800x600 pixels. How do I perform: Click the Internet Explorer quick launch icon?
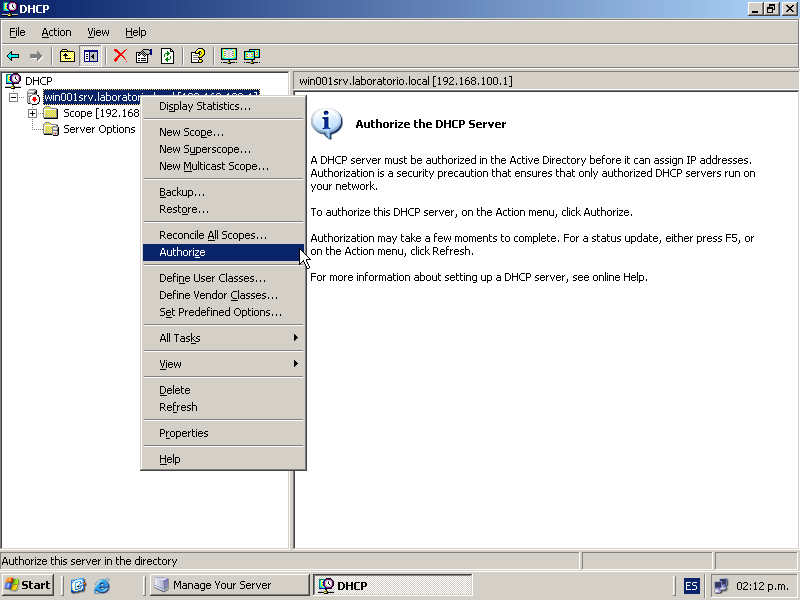pyautogui.click(x=101, y=585)
